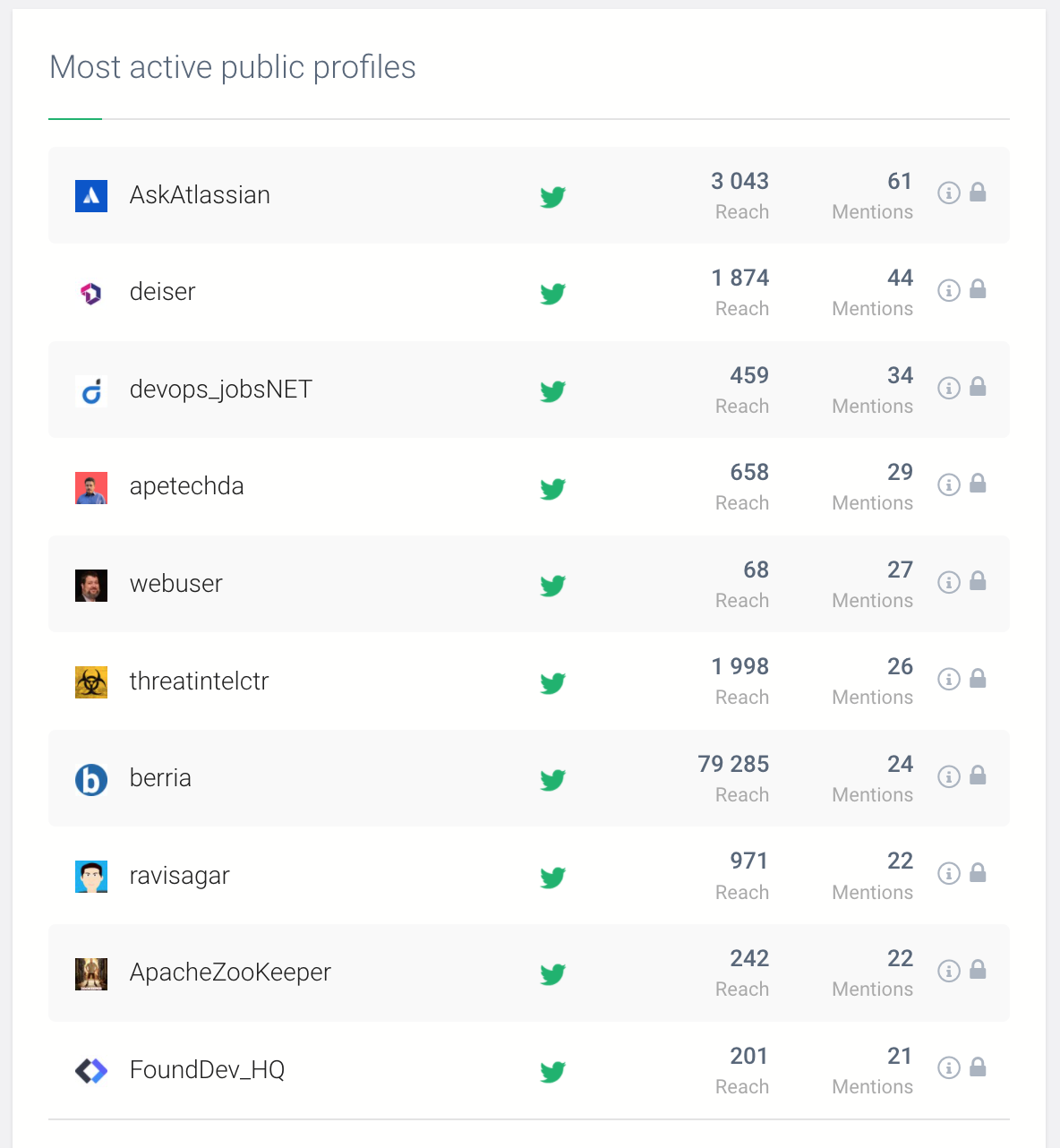
Task: Click the lock icon on ravisagar row
Action: point(978,872)
